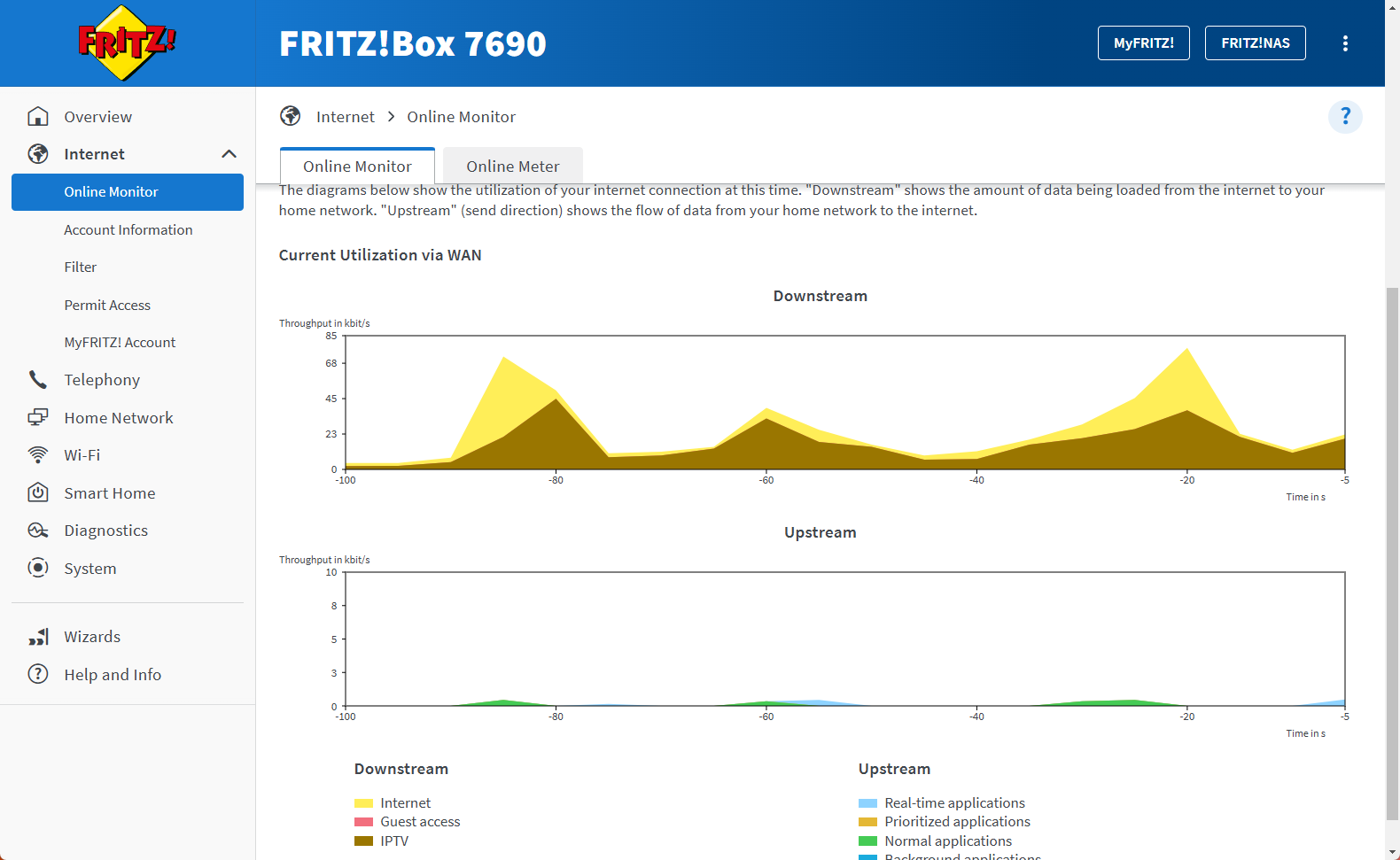The width and height of the screenshot is (1400, 860).
Task: Click the Internet breadcrumb link
Action: click(345, 117)
